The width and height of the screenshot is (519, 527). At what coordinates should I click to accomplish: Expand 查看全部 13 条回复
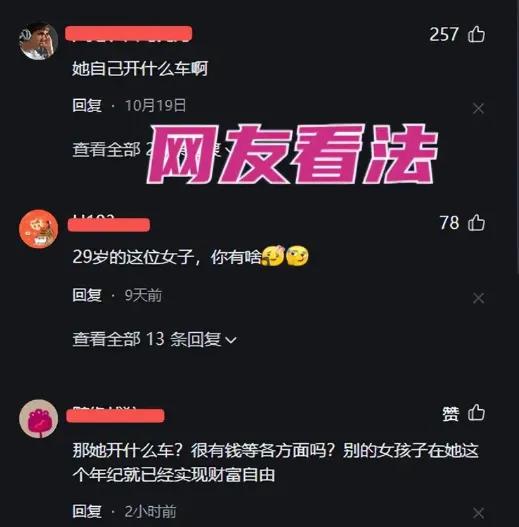(155, 339)
